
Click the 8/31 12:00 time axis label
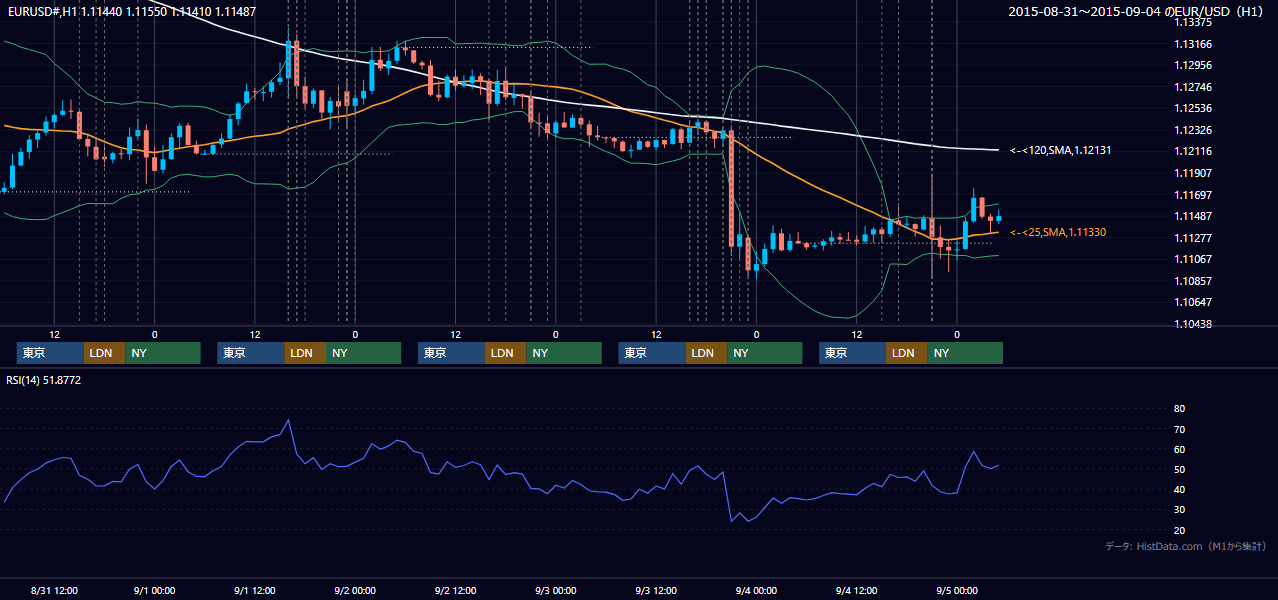54,590
